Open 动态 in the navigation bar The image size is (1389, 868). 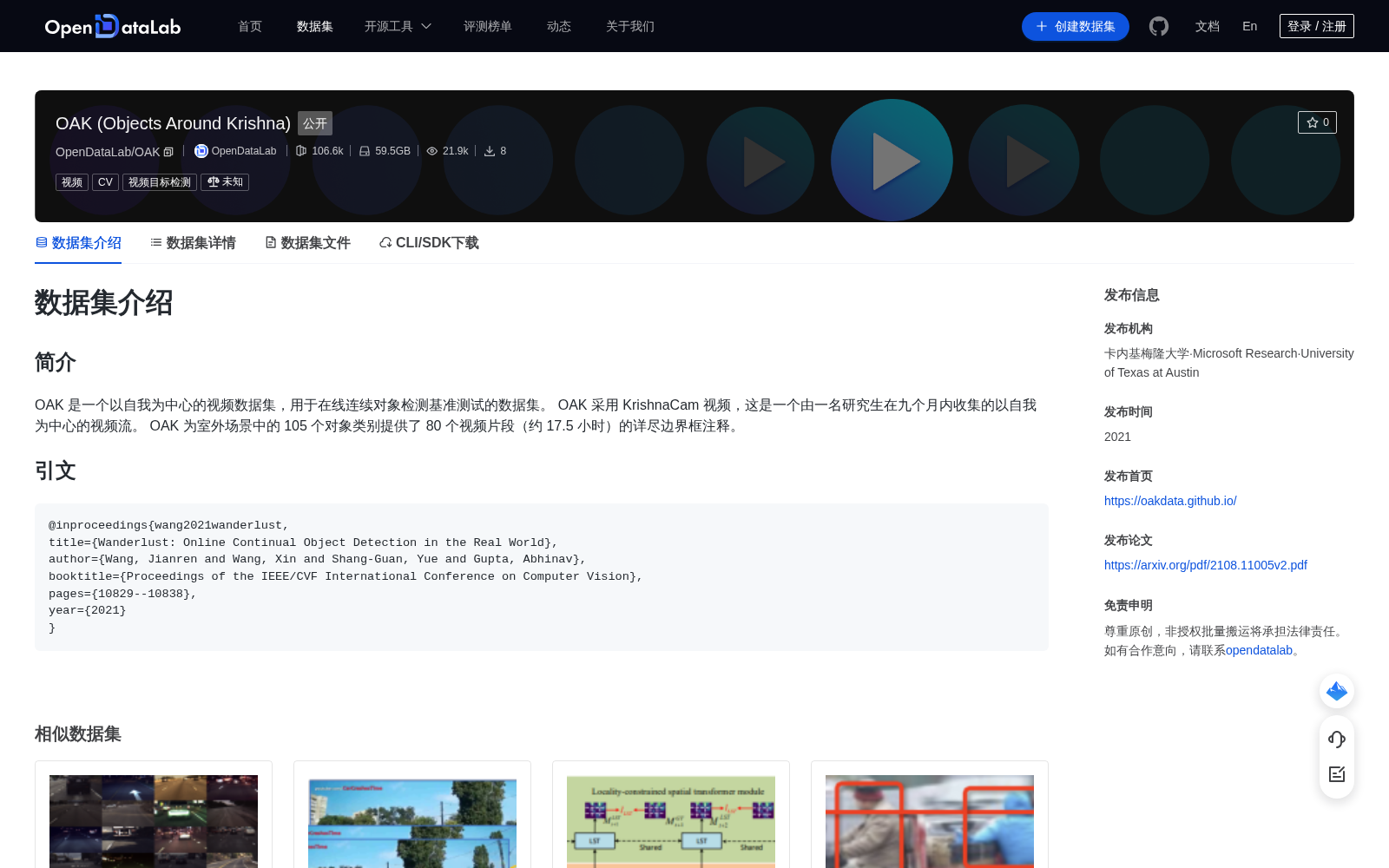click(559, 26)
